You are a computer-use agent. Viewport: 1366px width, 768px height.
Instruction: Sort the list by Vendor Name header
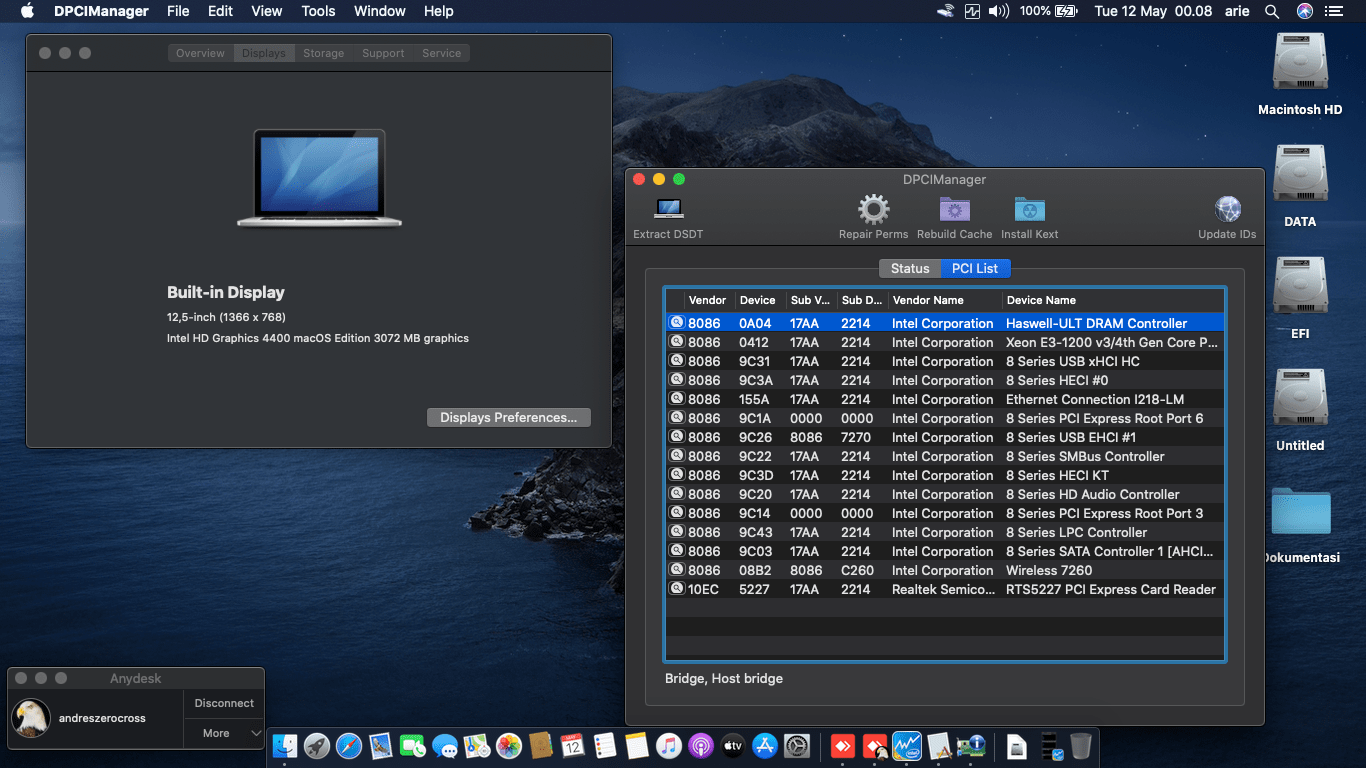[944, 300]
